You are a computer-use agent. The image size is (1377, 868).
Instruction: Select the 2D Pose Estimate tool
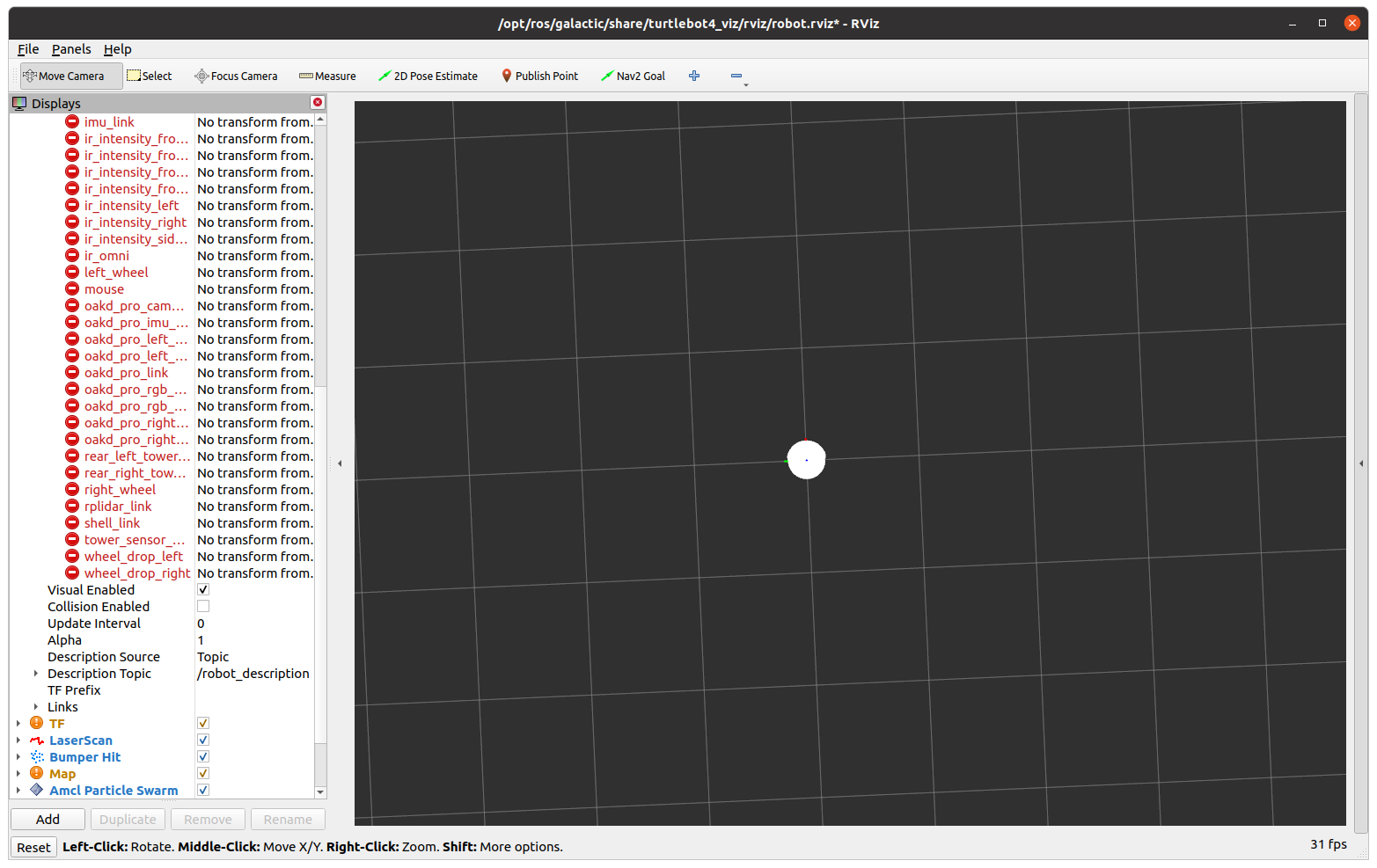pos(428,76)
